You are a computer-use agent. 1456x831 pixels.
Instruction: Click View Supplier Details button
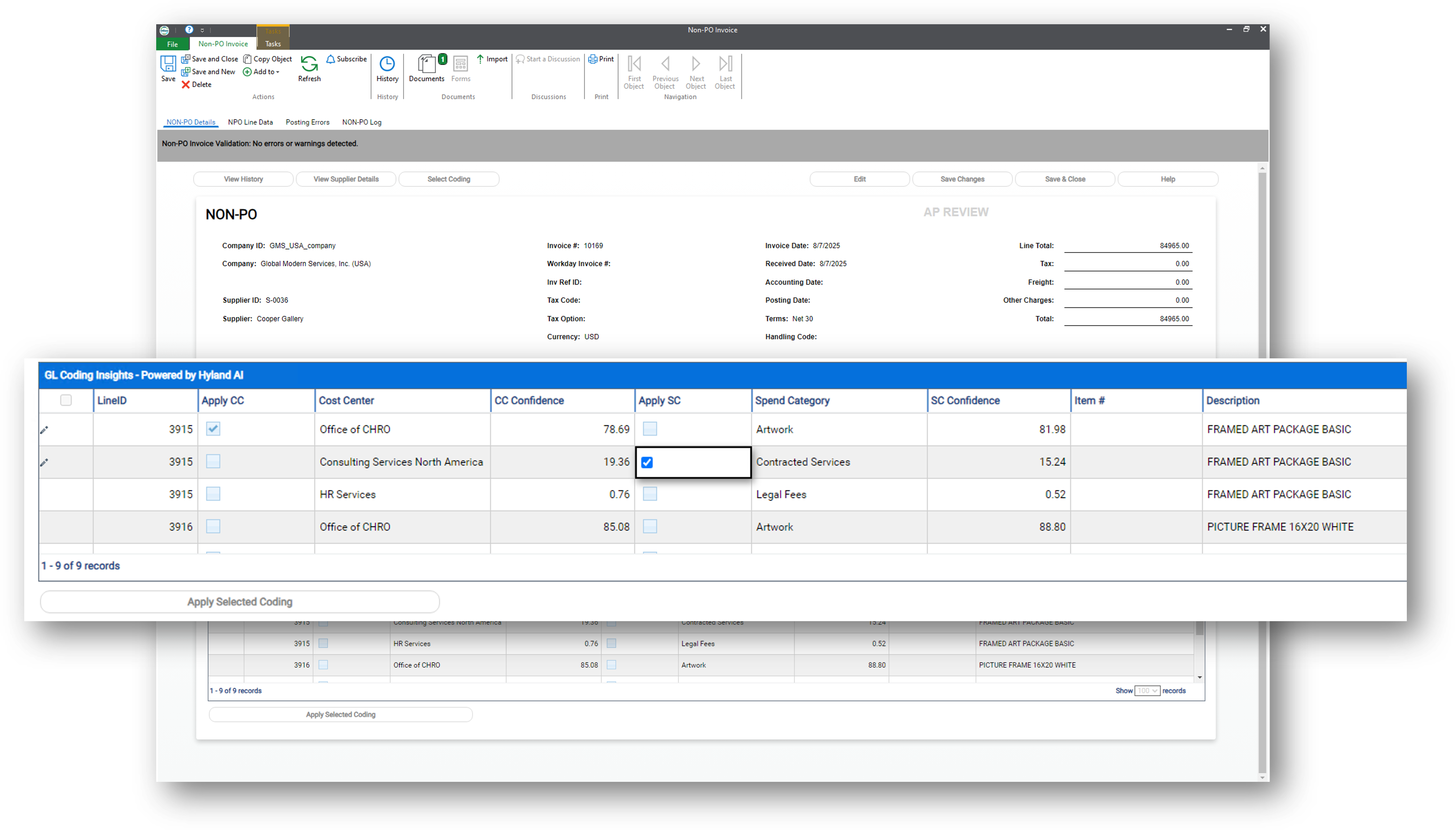(346, 179)
